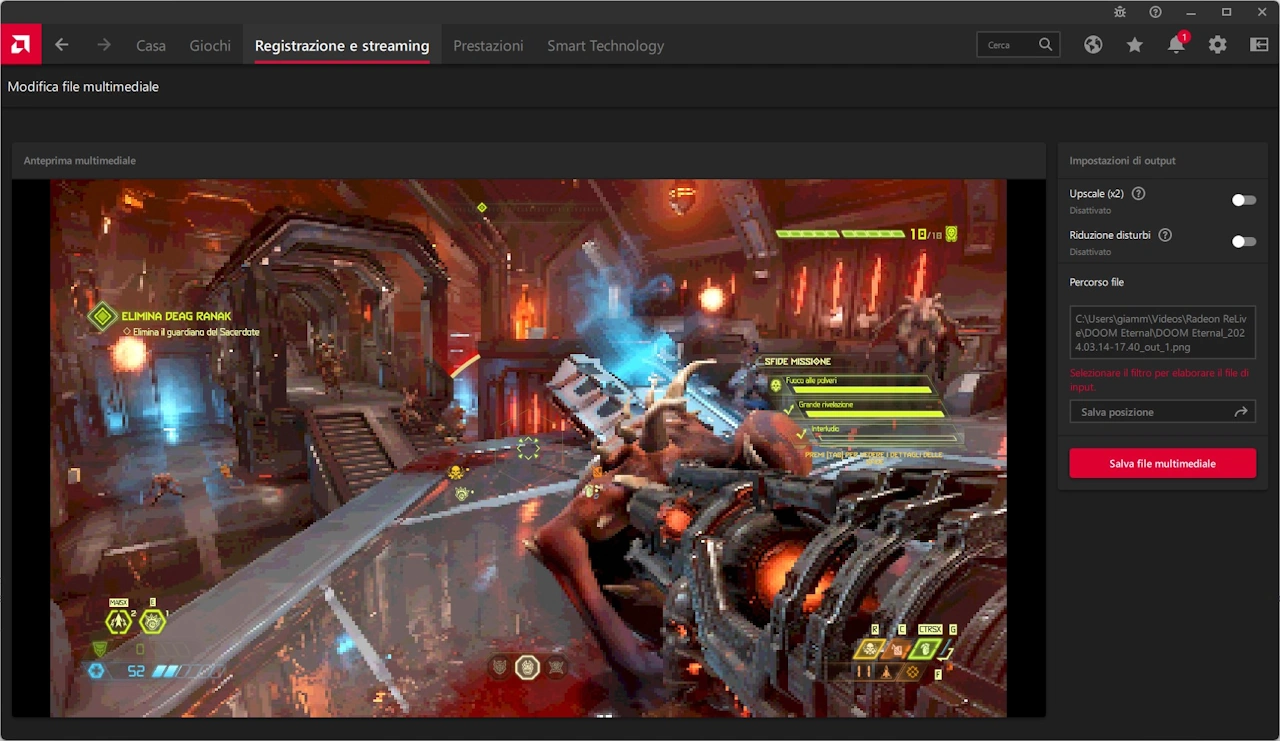This screenshot has width=1280, height=741.
Task: Toggle the sidebar panel icon
Action: [1259, 45]
